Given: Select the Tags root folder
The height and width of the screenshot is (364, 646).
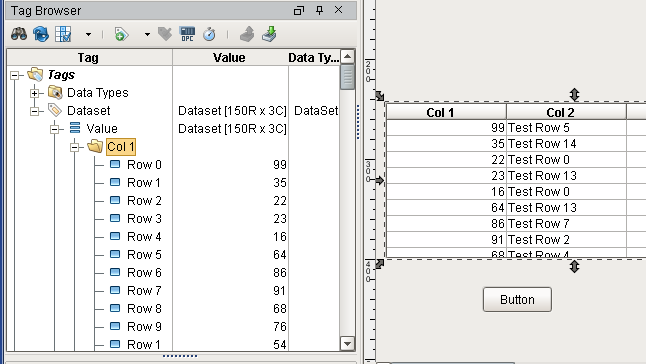Looking at the screenshot, I should (61, 75).
